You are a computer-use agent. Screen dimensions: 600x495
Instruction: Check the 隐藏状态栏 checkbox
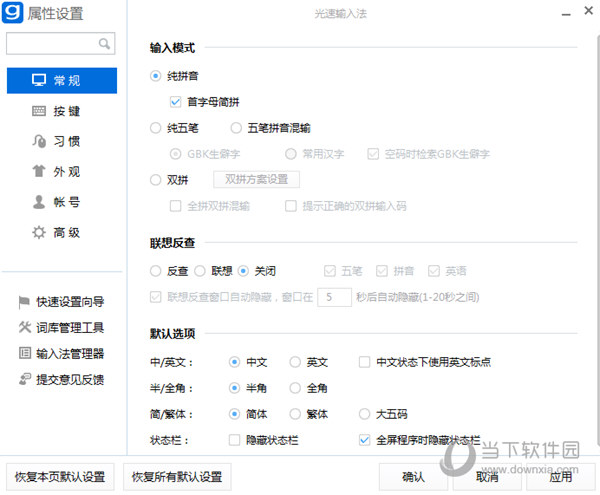pyautogui.click(x=234, y=440)
